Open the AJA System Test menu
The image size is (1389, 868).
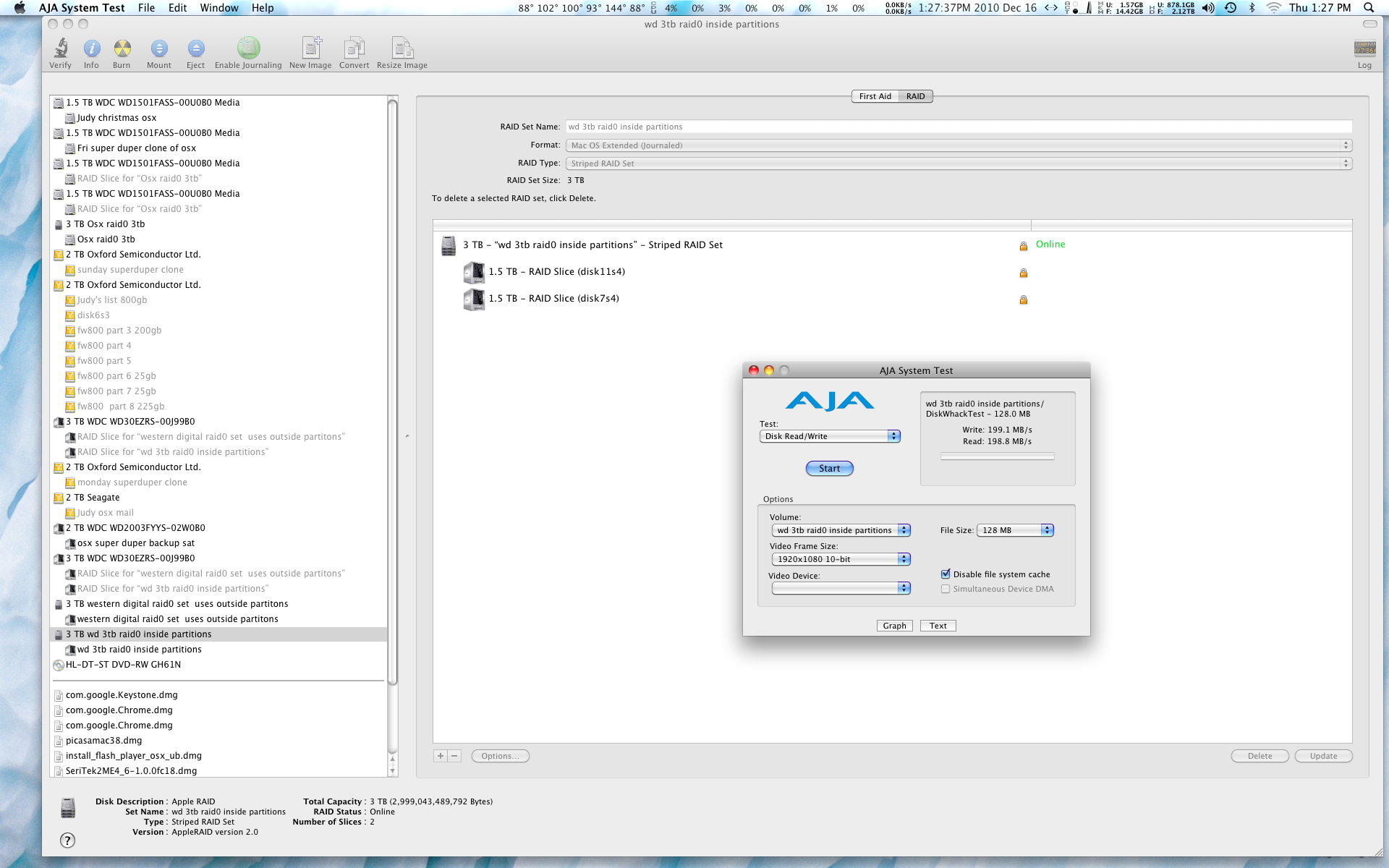click(x=82, y=8)
